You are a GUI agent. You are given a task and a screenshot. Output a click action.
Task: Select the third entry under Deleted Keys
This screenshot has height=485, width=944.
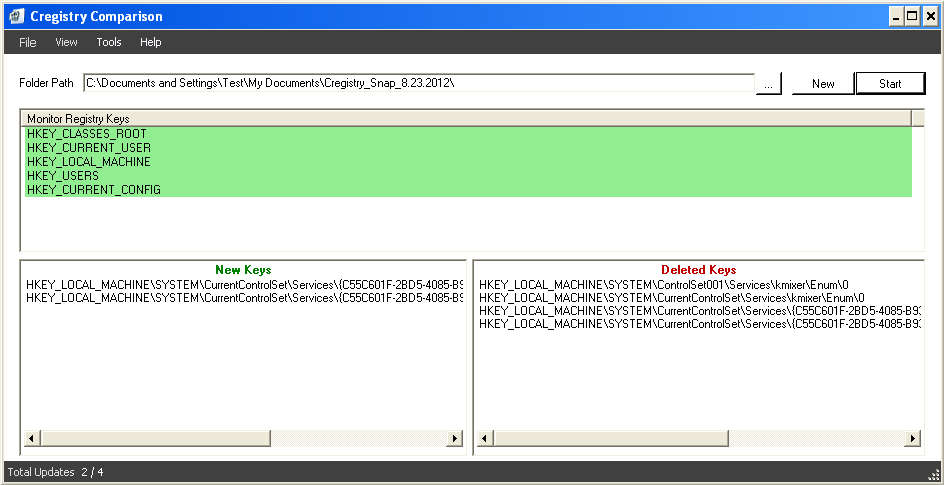(700, 310)
